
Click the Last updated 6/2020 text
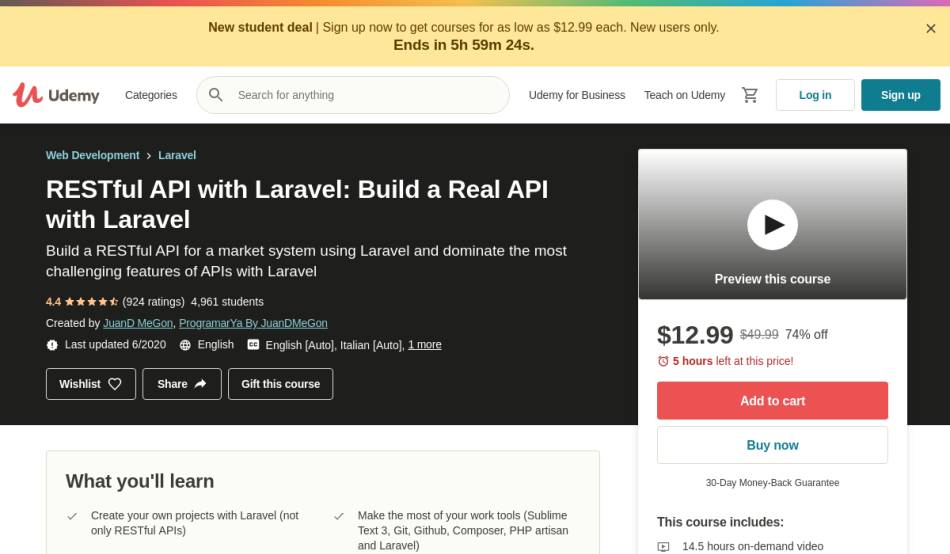(115, 345)
